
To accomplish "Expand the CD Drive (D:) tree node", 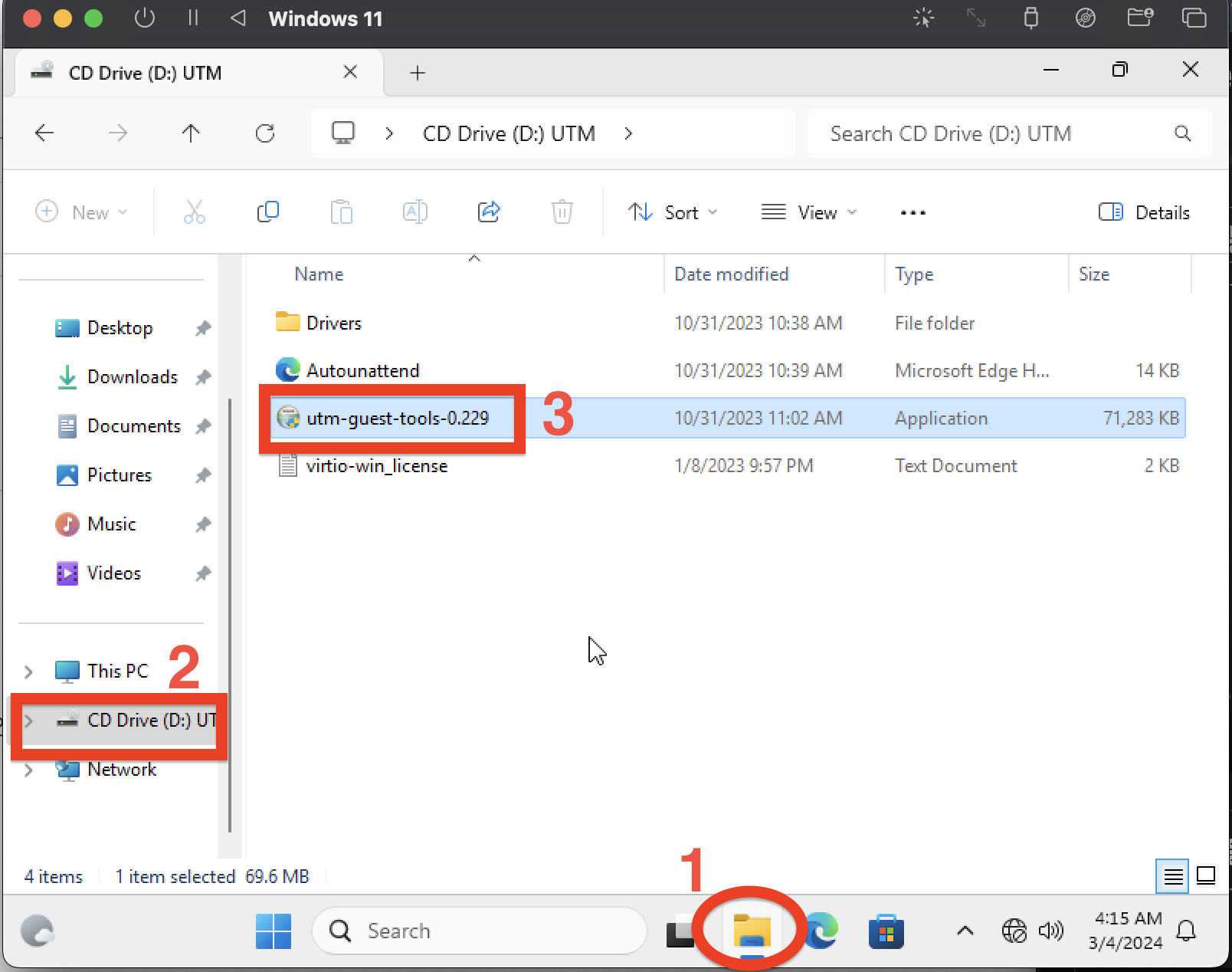I will (28, 721).
